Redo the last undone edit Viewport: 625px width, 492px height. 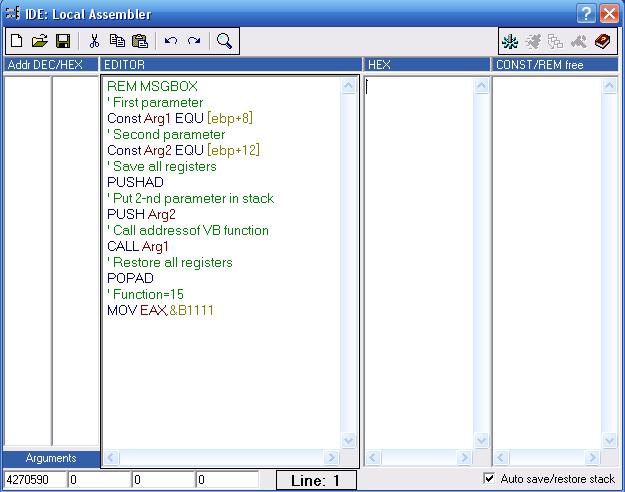coord(194,41)
